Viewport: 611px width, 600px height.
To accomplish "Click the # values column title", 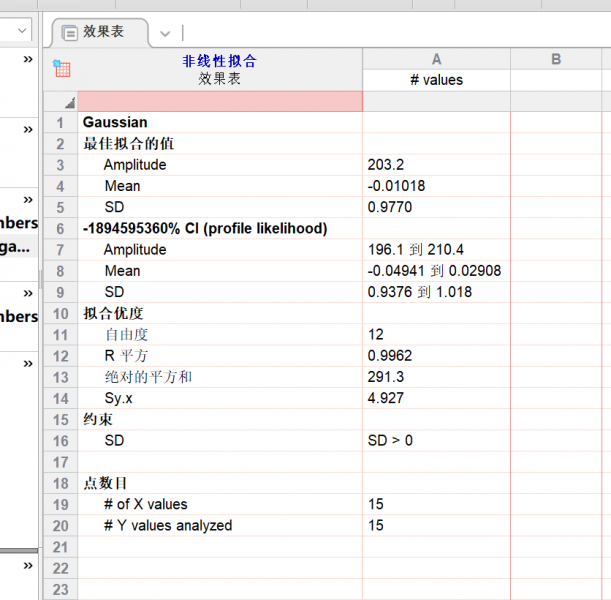I will [x=436, y=80].
